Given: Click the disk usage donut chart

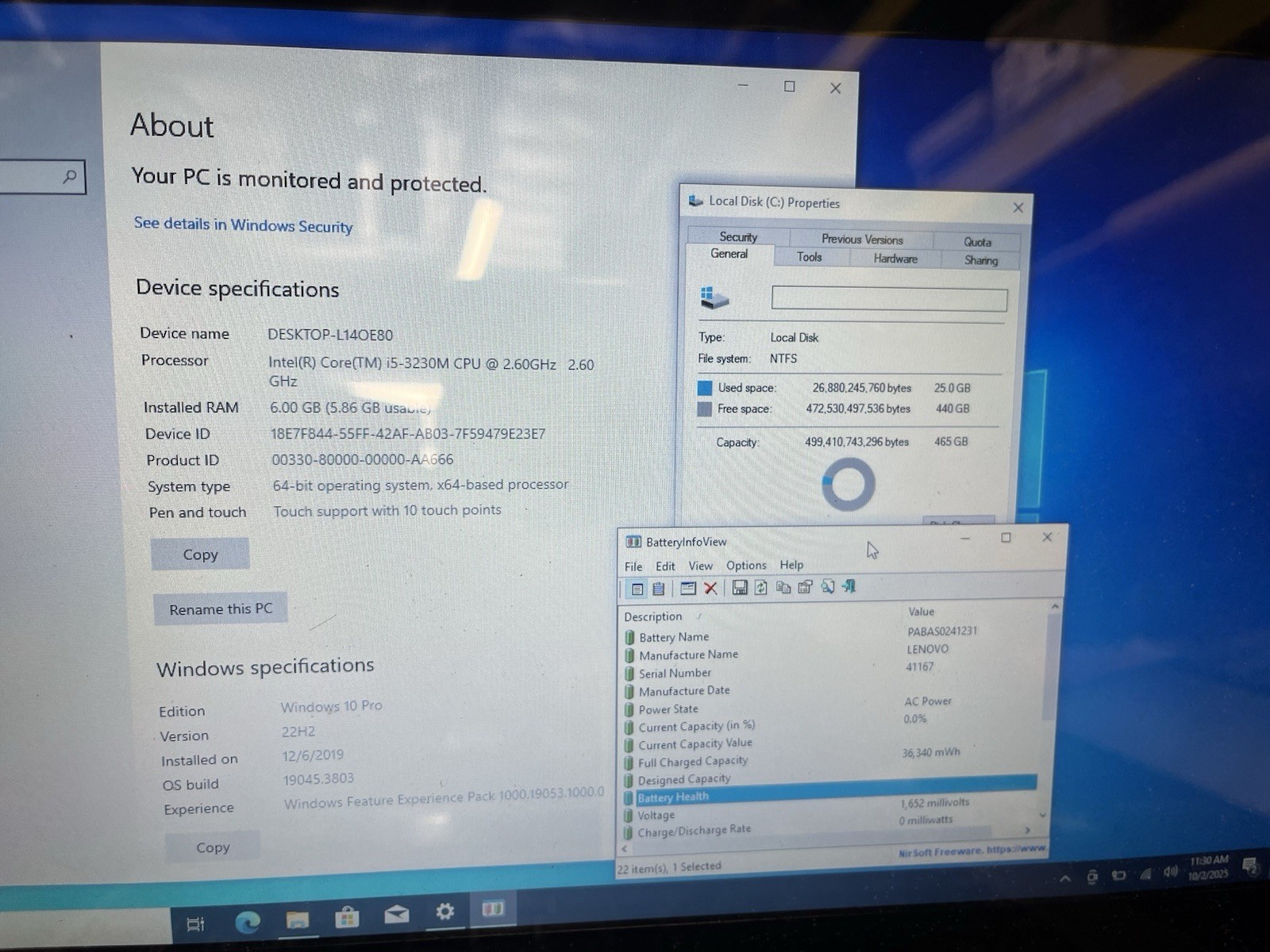Looking at the screenshot, I should click(x=849, y=484).
